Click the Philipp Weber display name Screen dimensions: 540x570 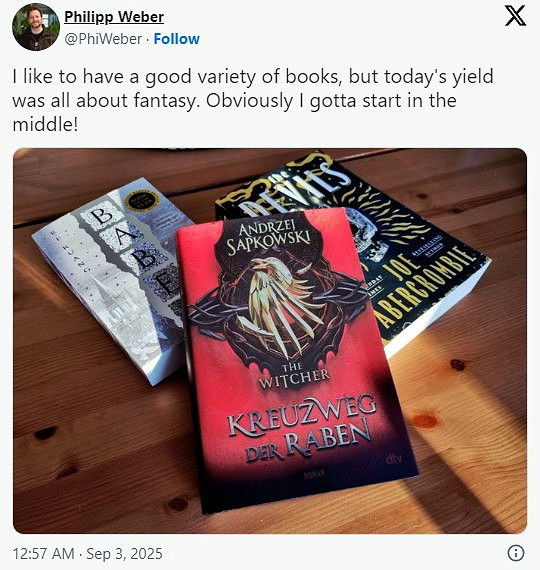click(x=114, y=17)
